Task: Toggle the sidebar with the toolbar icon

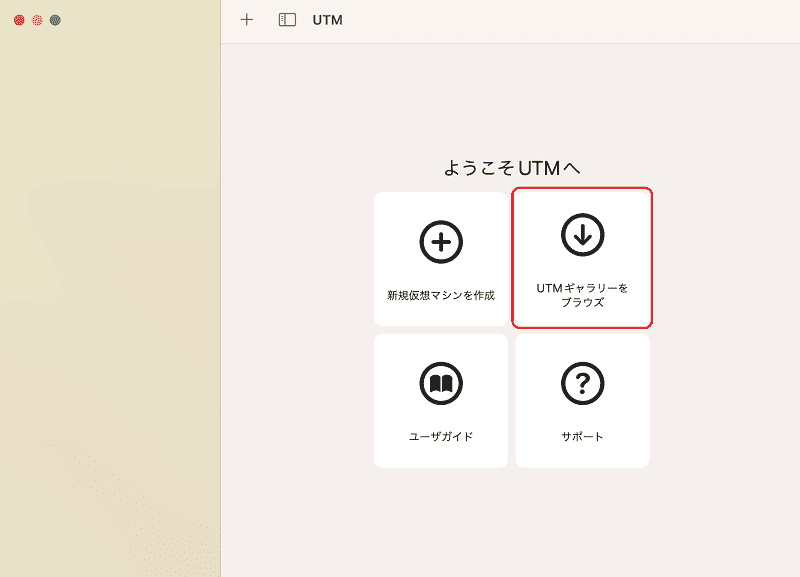Action: [x=287, y=20]
